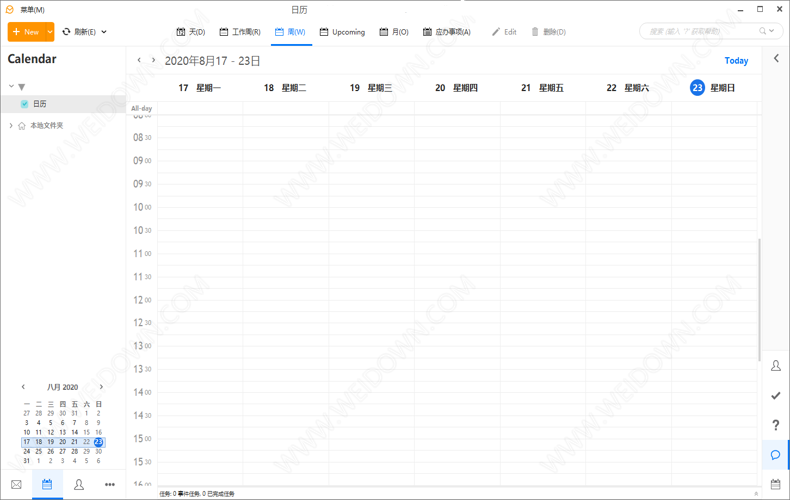The width and height of the screenshot is (790, 500).
Task: Select the Week (W) view tab
Action: 290,32
